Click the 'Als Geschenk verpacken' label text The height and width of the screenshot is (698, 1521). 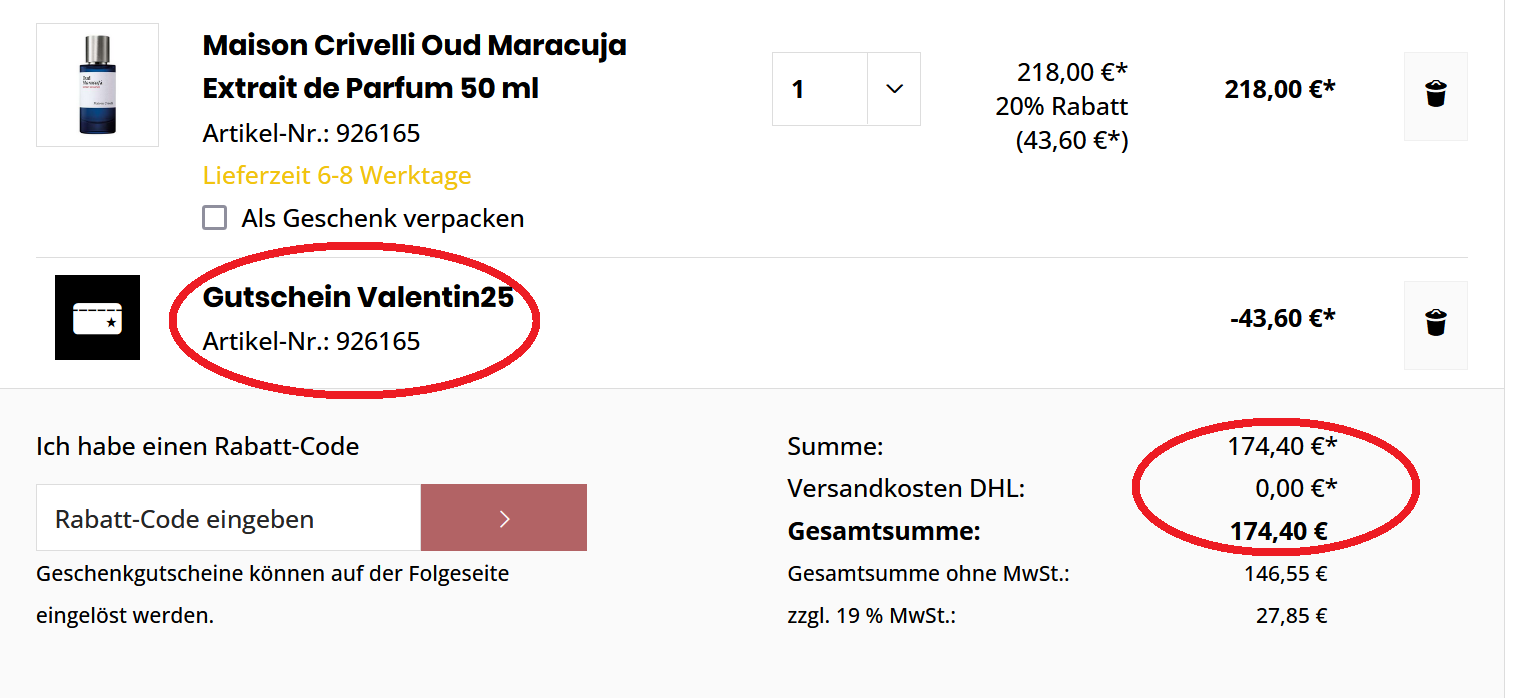pos(382,218)
